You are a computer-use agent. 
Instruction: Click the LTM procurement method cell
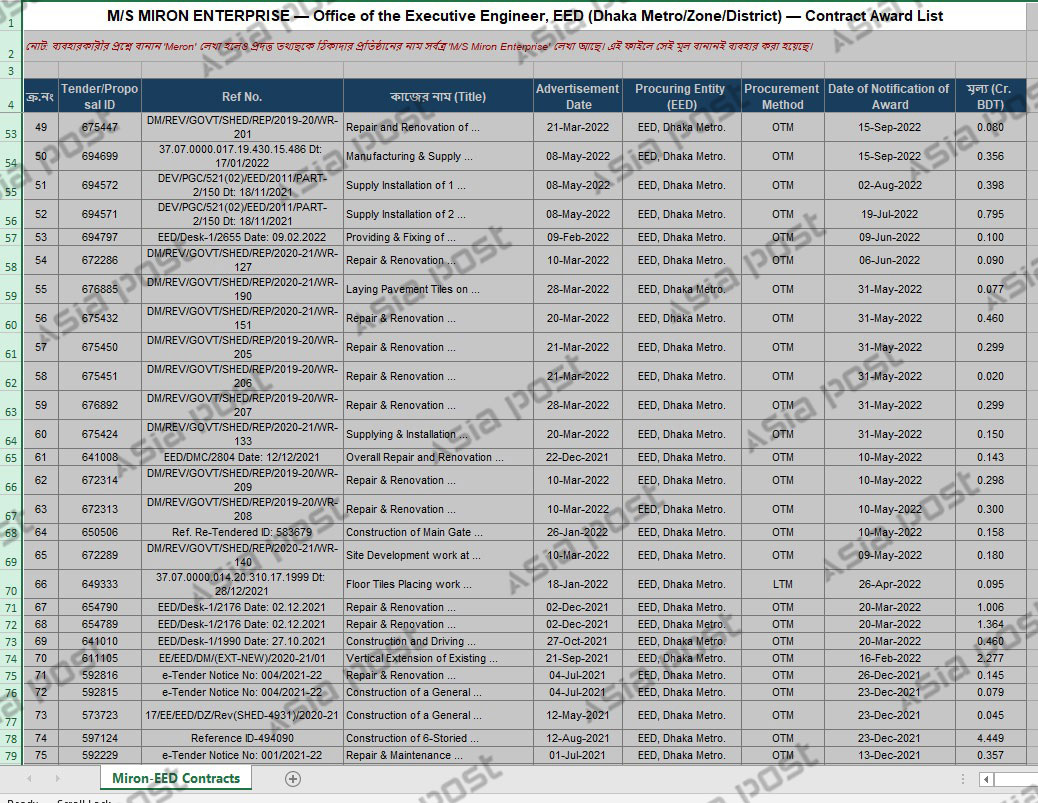782,585
